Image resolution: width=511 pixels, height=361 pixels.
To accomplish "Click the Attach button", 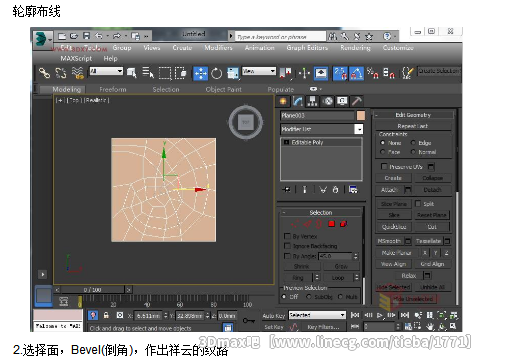I will click(389, 190).
